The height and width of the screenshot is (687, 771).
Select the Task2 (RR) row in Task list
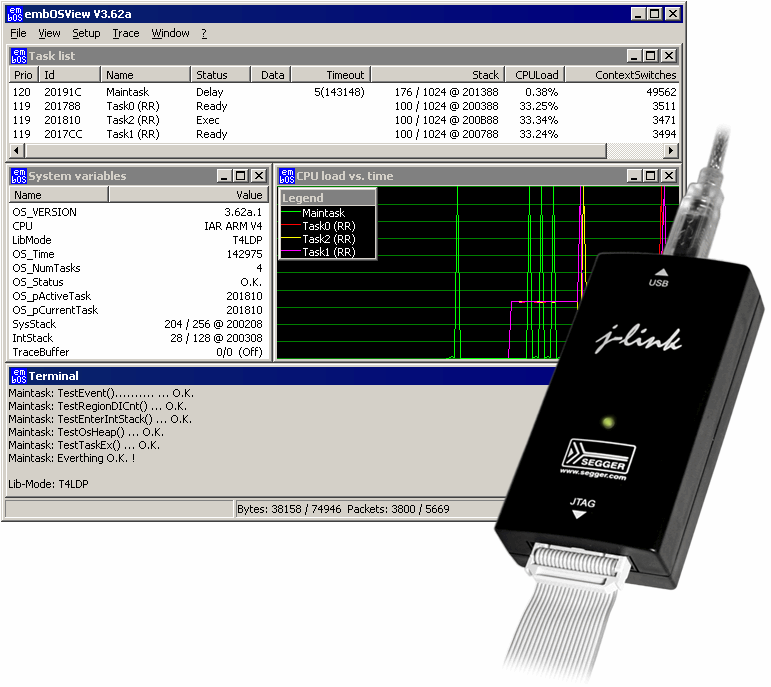tap(344, 120)
